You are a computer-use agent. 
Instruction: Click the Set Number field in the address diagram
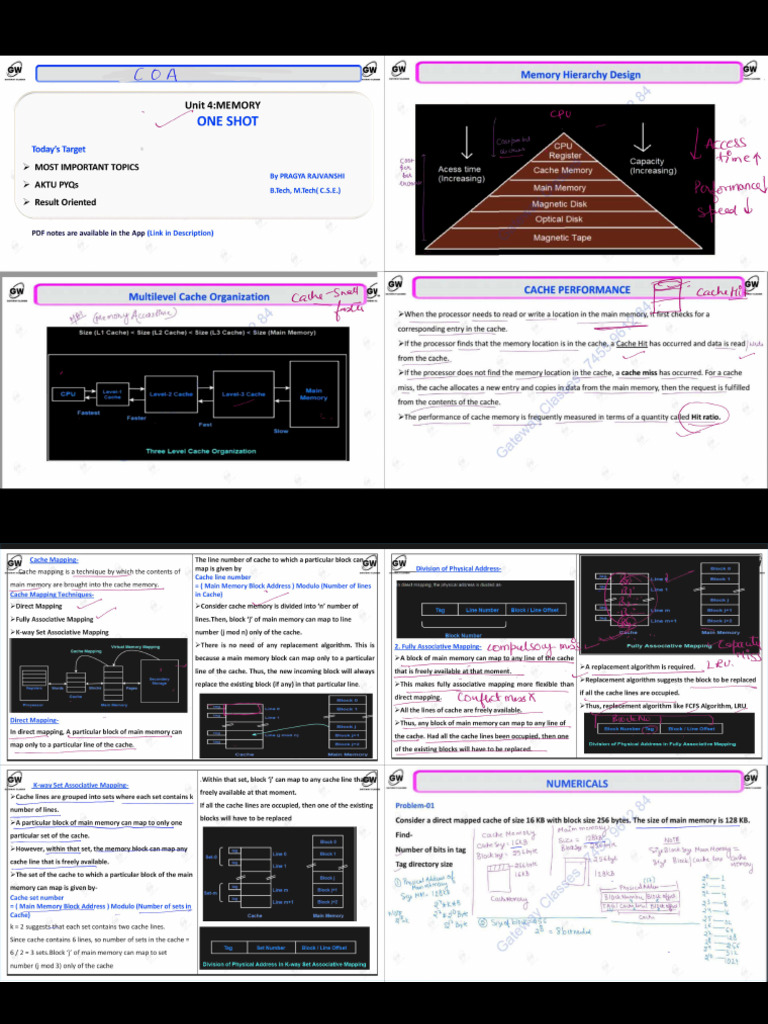click(x=270, y=947)
